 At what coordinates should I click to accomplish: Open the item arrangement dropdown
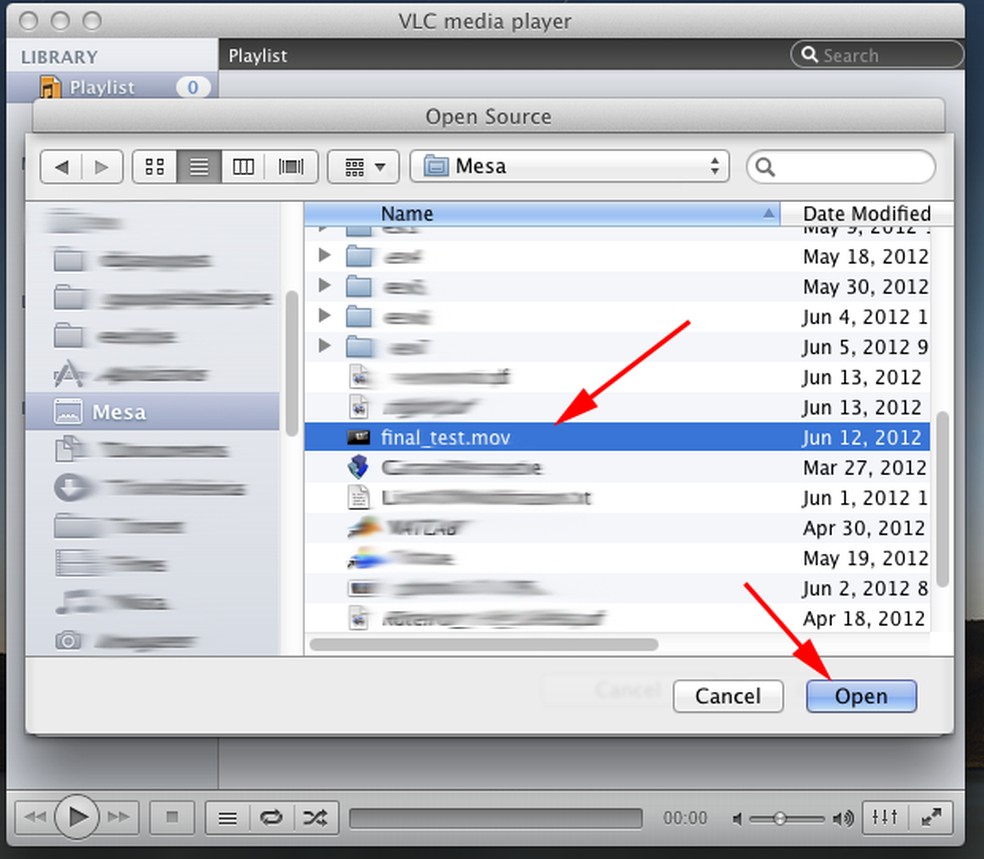click(363, 167)
